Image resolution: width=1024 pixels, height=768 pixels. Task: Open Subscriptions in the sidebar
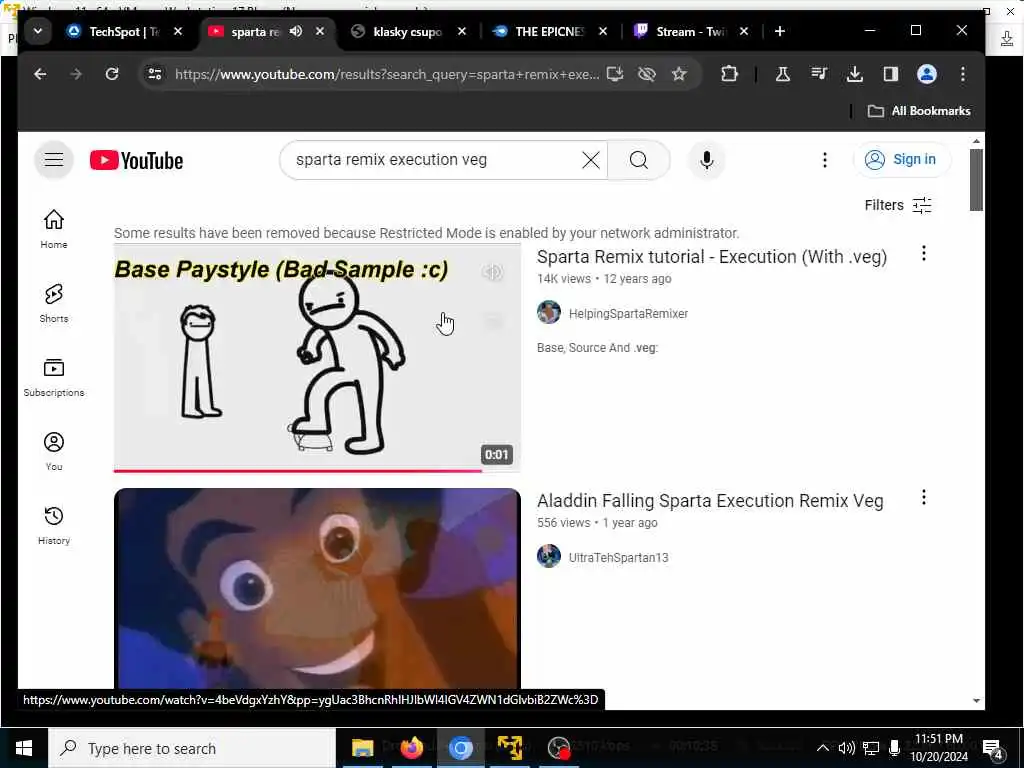pos(54,377)
